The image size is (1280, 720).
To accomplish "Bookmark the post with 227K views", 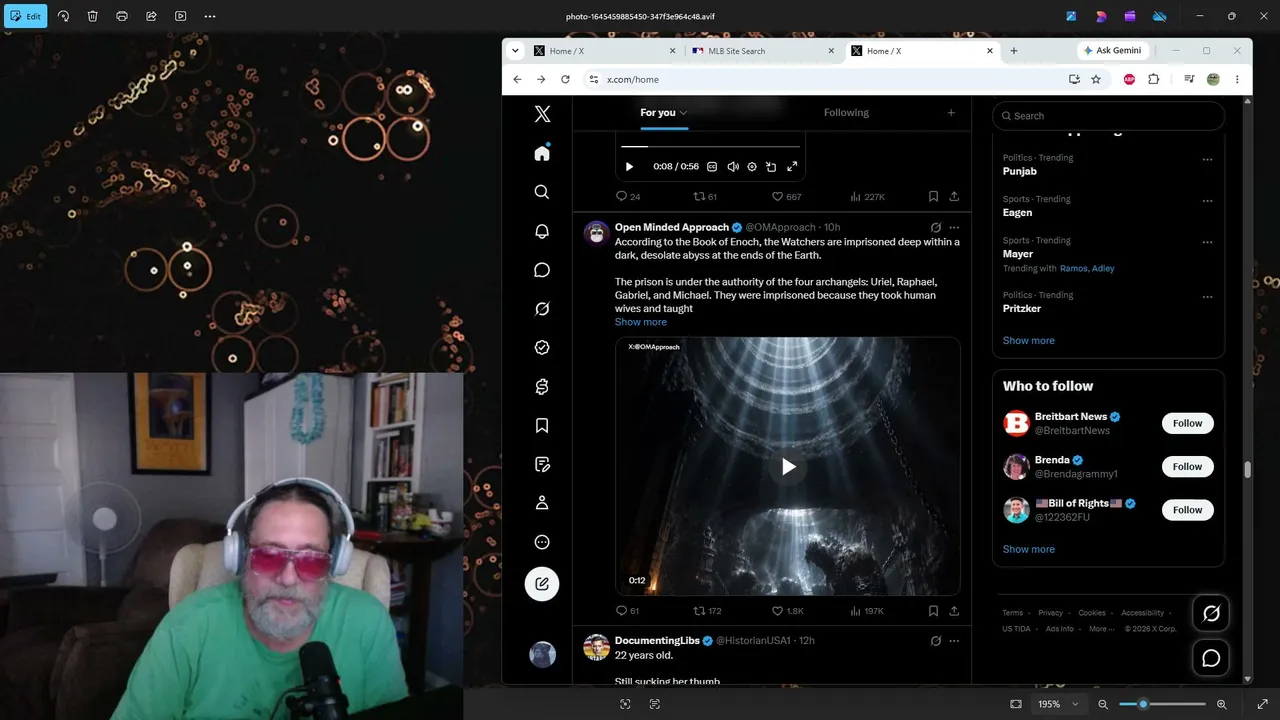I will tap(933, 197).
